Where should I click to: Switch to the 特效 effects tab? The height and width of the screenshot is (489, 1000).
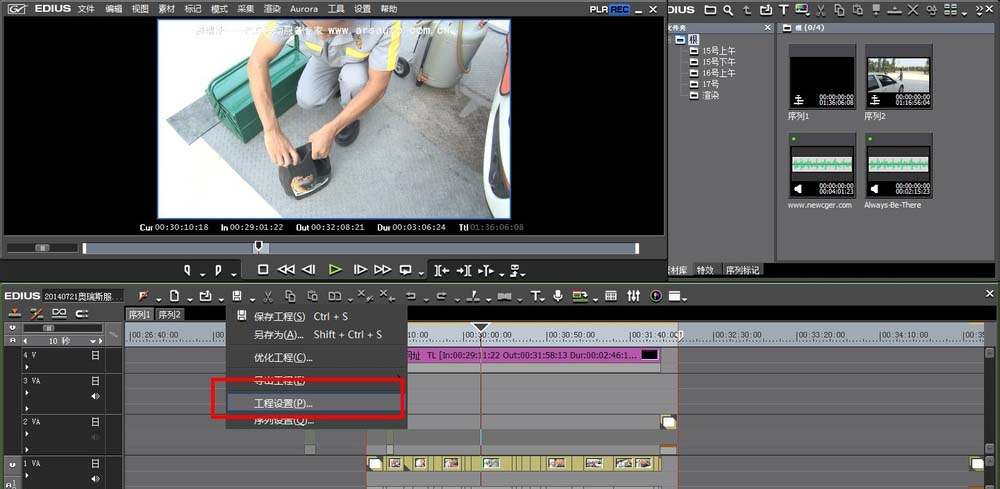pyautogui.click(x=706, y=270)
